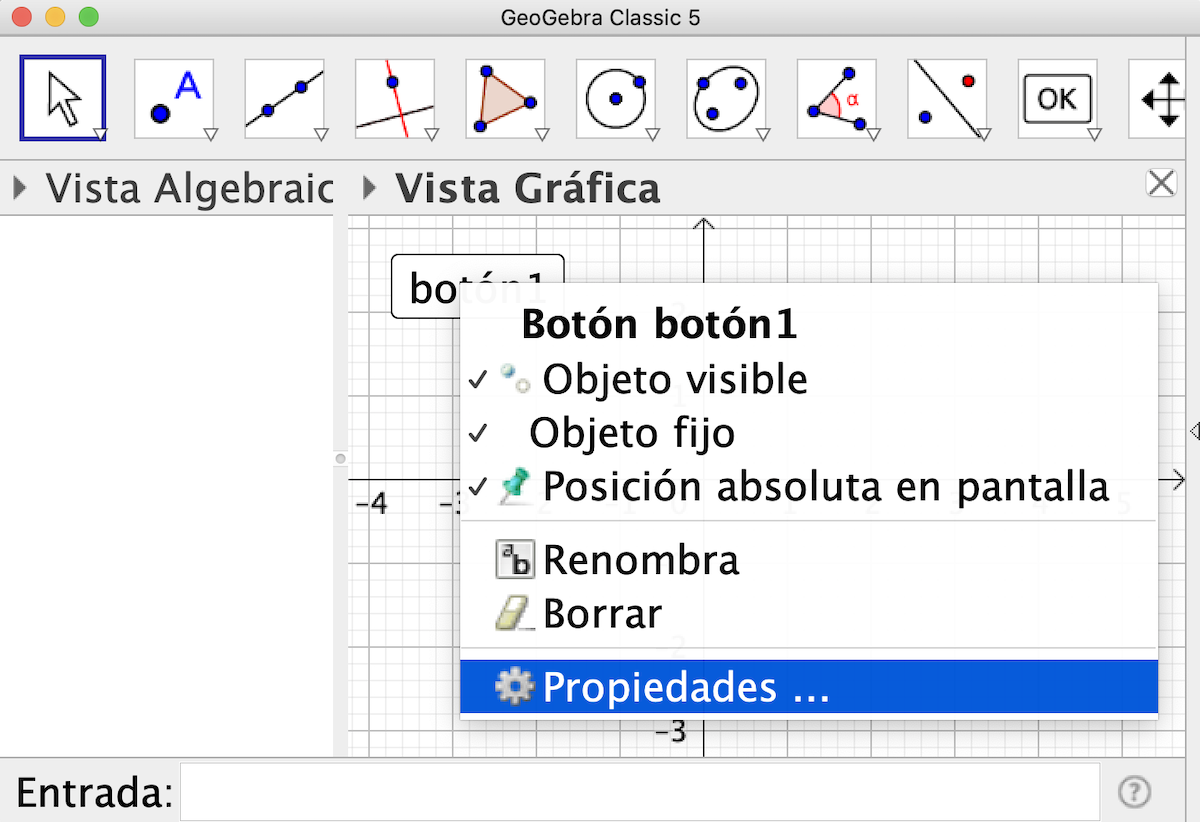1200x822 pixels.
Task: Open Perpendicular line tool dropdown triangle
Action: tap(431, 134)
